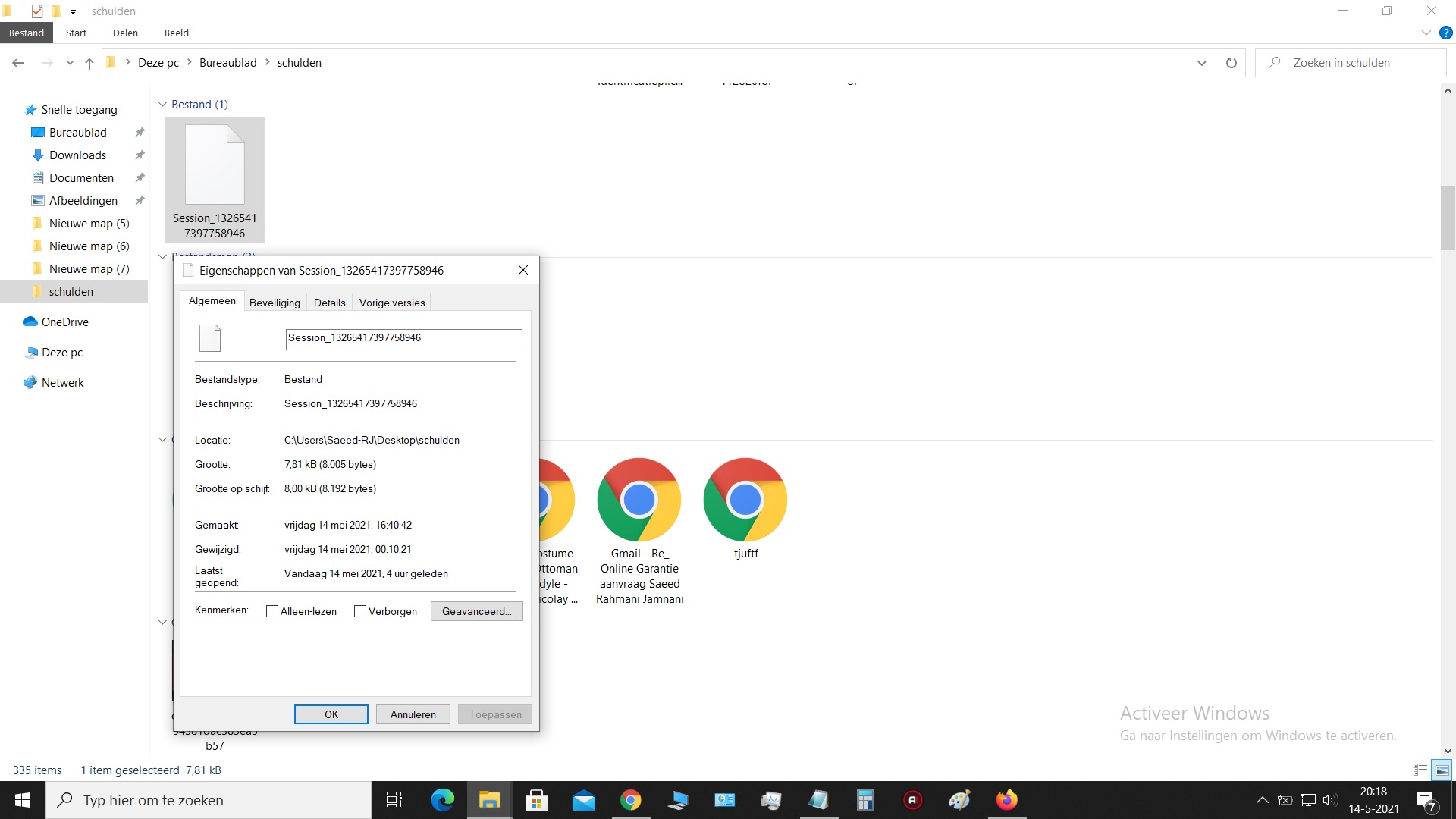Open the Beeld ribbon tab

(176, 33)
